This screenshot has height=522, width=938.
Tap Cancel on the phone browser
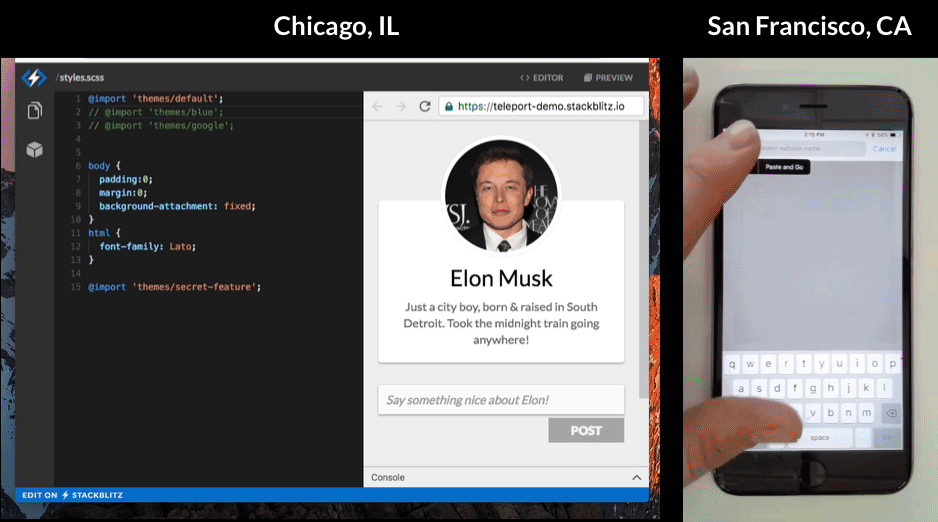[x=884, y=149]
